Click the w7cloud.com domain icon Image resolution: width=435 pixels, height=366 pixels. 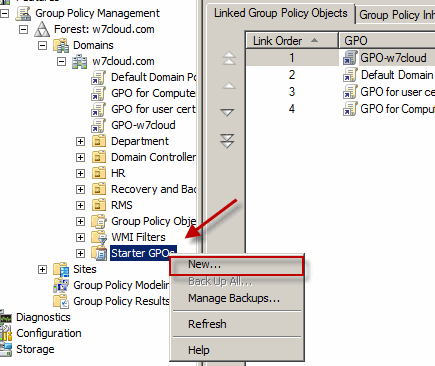pos(80,61)
